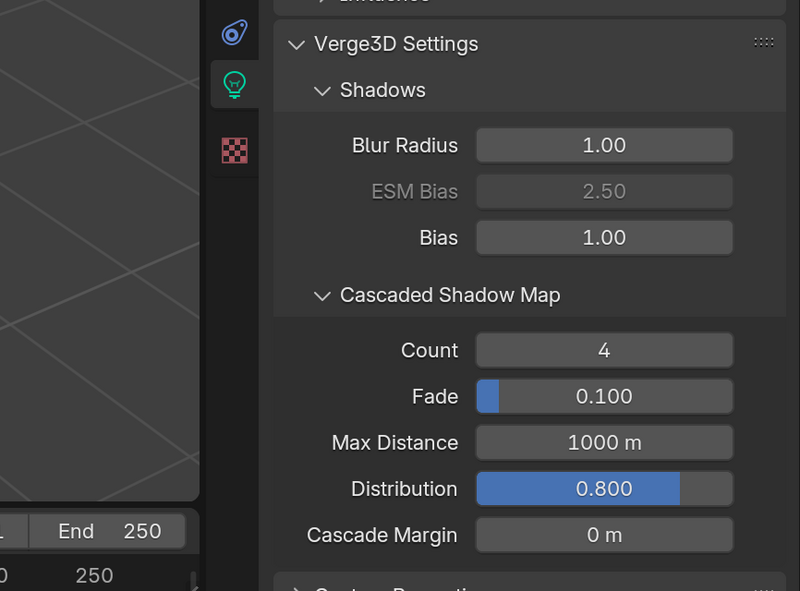800x591 pixels.
Task: Click the Verge3D Settings panel title
Action: click(x=396, y=44)
